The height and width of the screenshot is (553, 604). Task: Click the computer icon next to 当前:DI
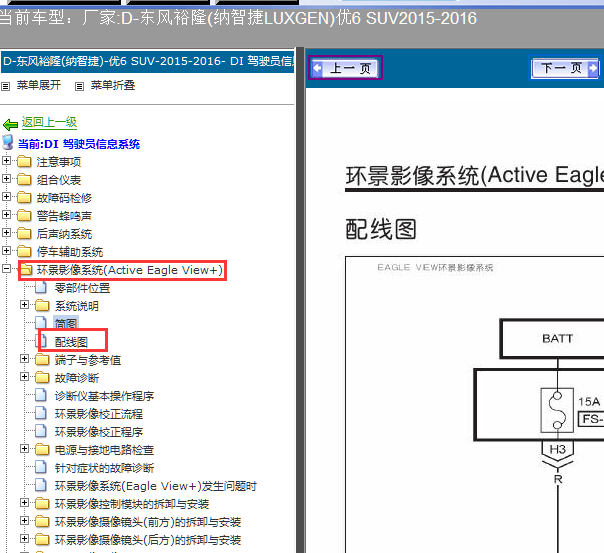[8, 142]
